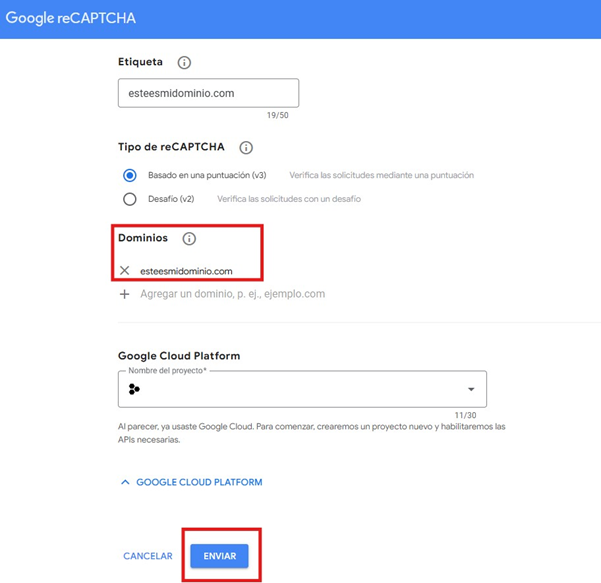Viewport: 601px width, 583px height.
Task: Click the Agregar un dominio input field
Action: 232,294
